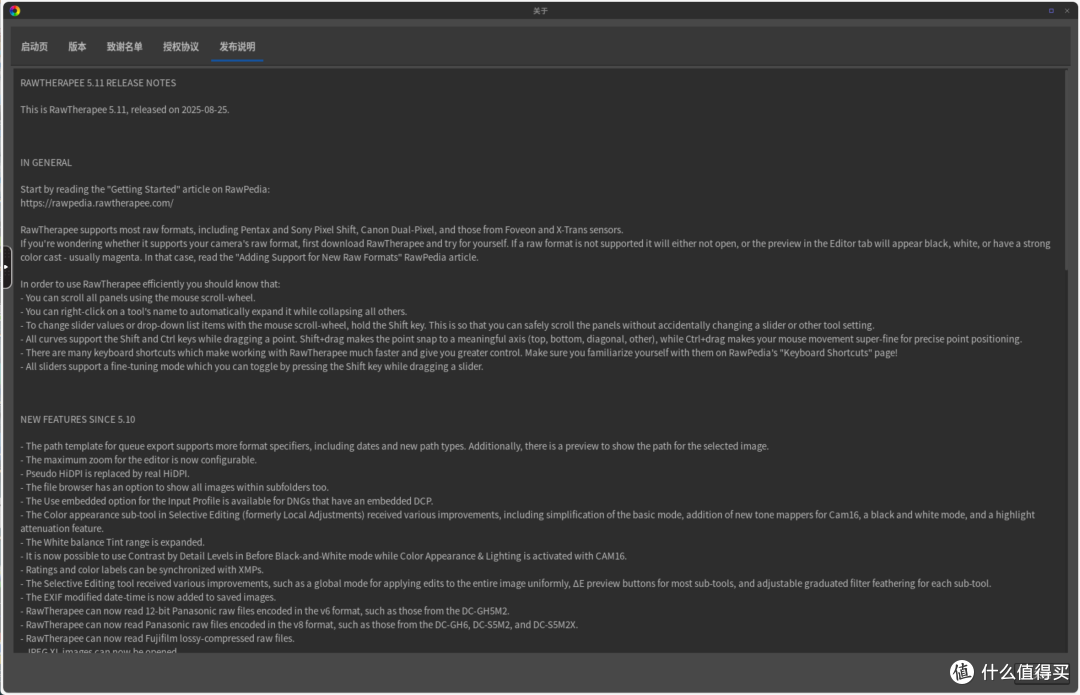Screen dimensions: 1080x695
Task: Click the 'scroll all panels using mouse' line
Action: click(x=138, y=298)
